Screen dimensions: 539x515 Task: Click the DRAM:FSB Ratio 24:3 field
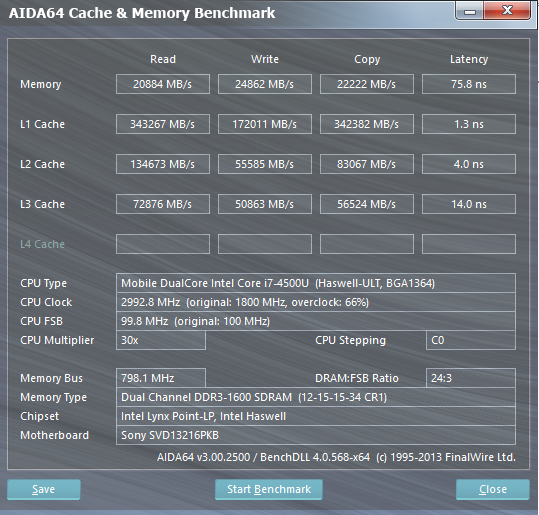(x=471, y=378)
